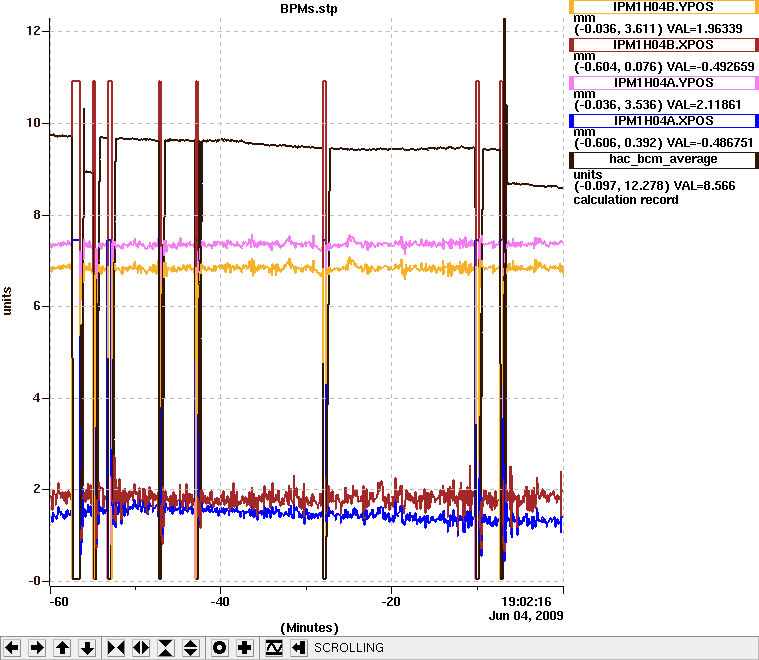Click the bowtie icon with inward-pointing horizontal triangles

(116, 647)
